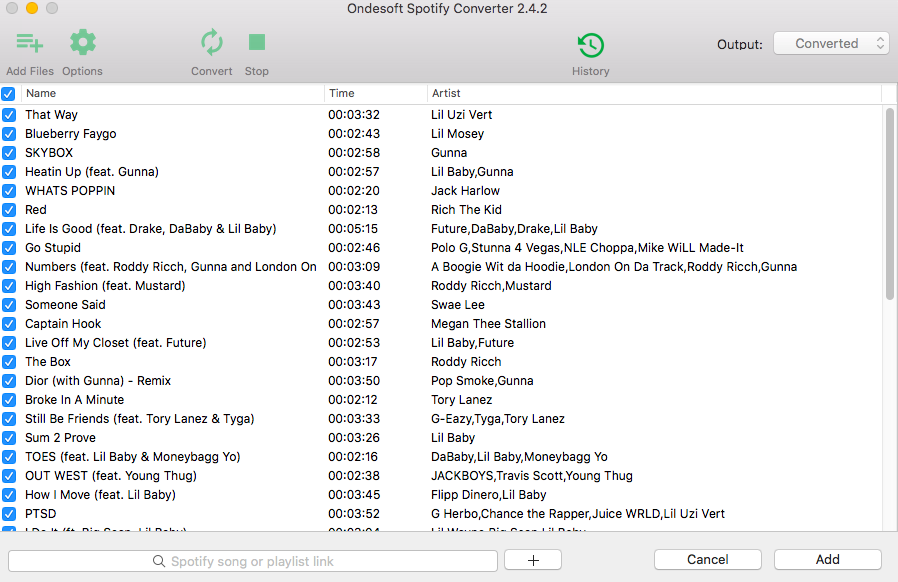This screenshot has height=582, width=898.
Task: Select Still Be Friends song name
Action: click(x=140, y=419)
